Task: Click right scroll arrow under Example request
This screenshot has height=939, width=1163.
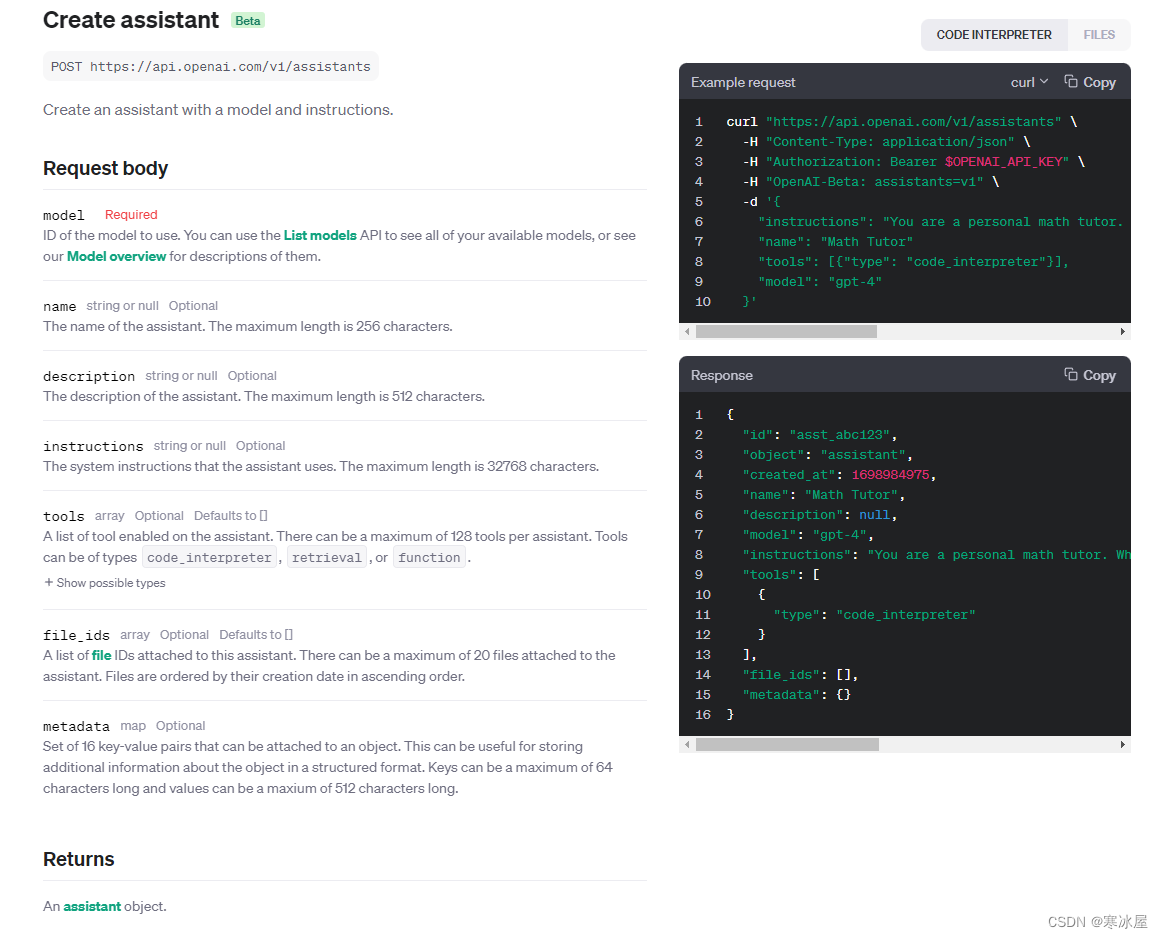Action: pos(1121,330)
